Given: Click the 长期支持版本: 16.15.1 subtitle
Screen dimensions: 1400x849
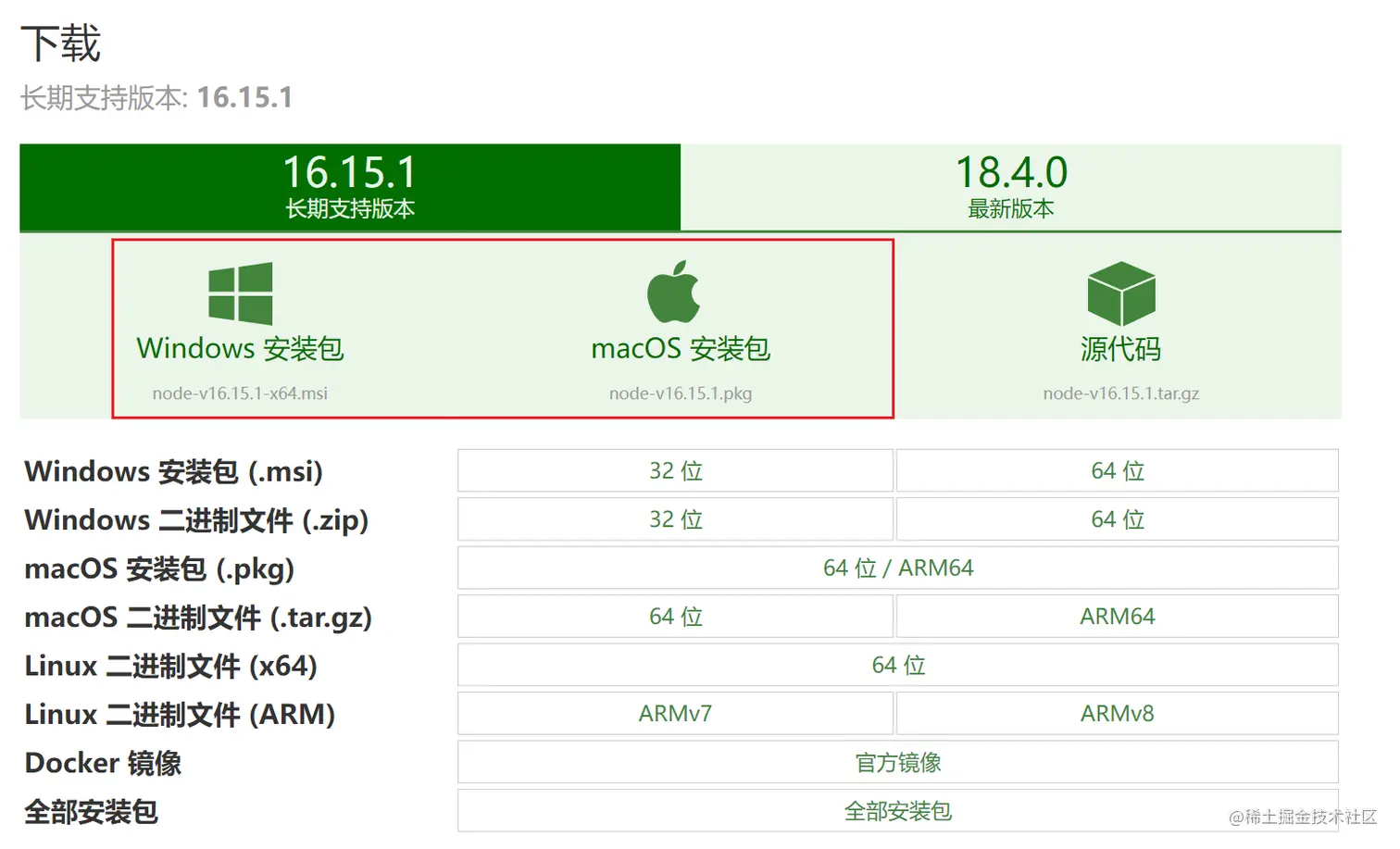Looking at the screenshot, I should tap(156, 97).
